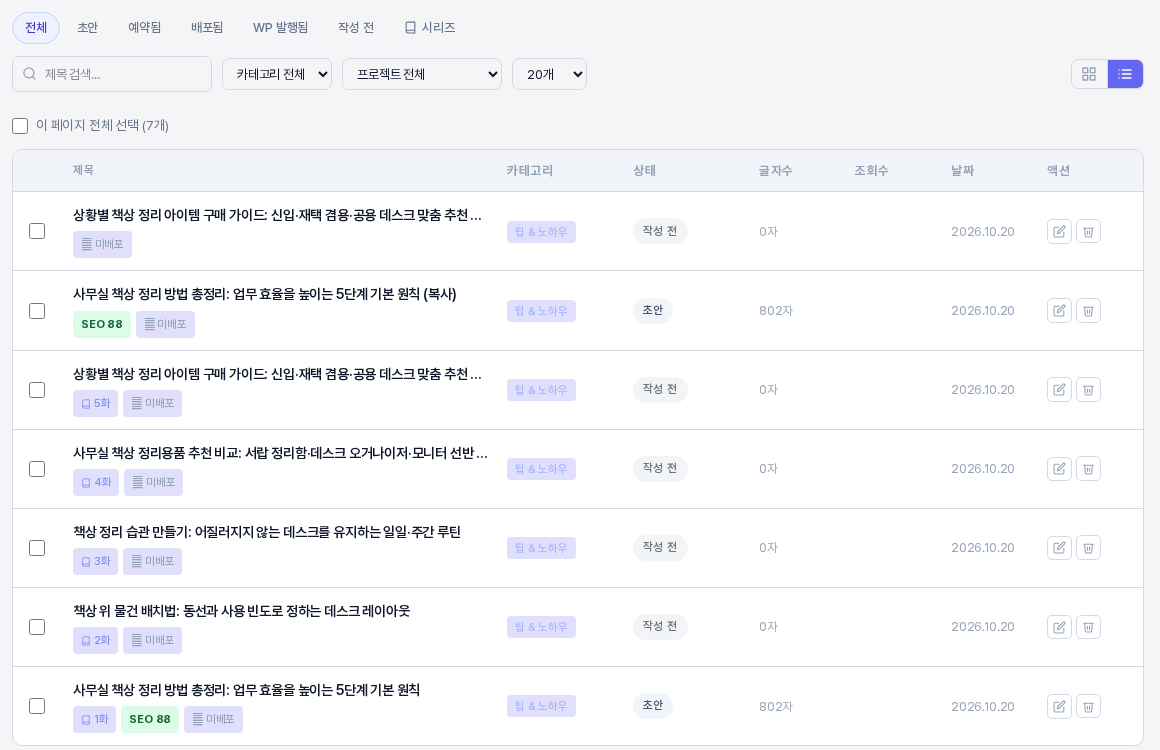Select the 사무실 책상 정리 방법 1화 row
Screen dimensions: 1160x750
coord(37,706)
